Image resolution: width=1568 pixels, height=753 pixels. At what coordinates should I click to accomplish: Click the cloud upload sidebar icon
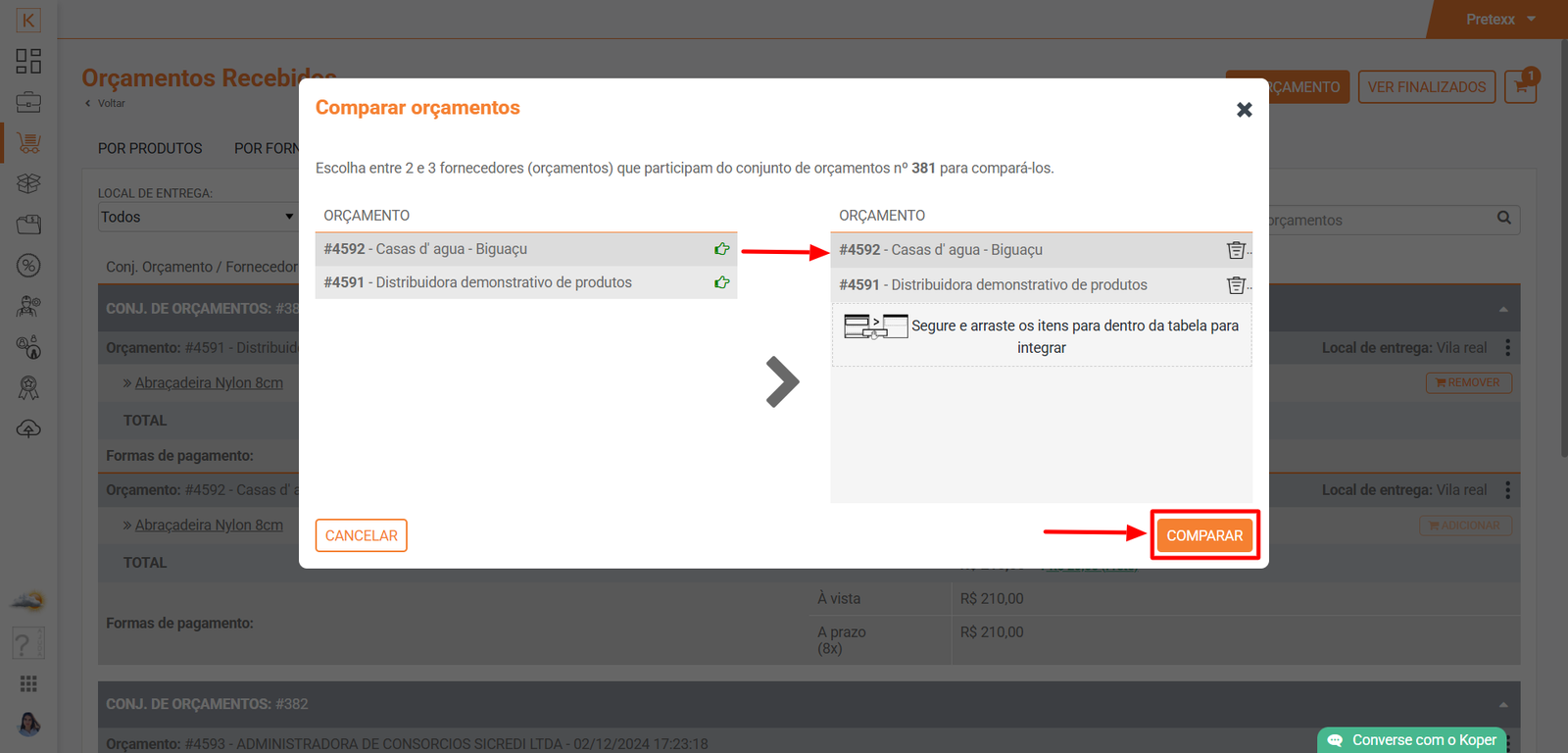point(28,429)
